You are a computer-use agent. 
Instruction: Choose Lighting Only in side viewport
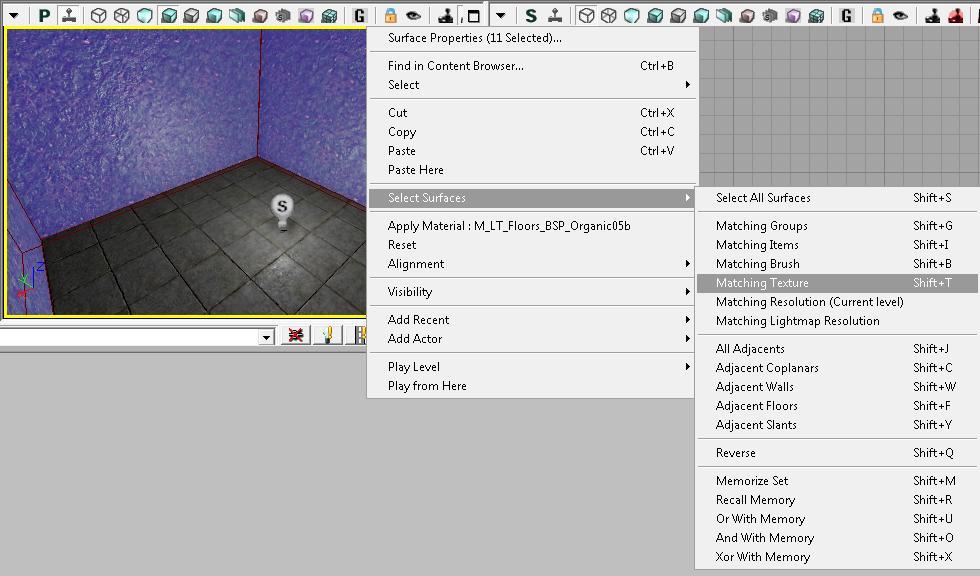(x=701, y=16)
